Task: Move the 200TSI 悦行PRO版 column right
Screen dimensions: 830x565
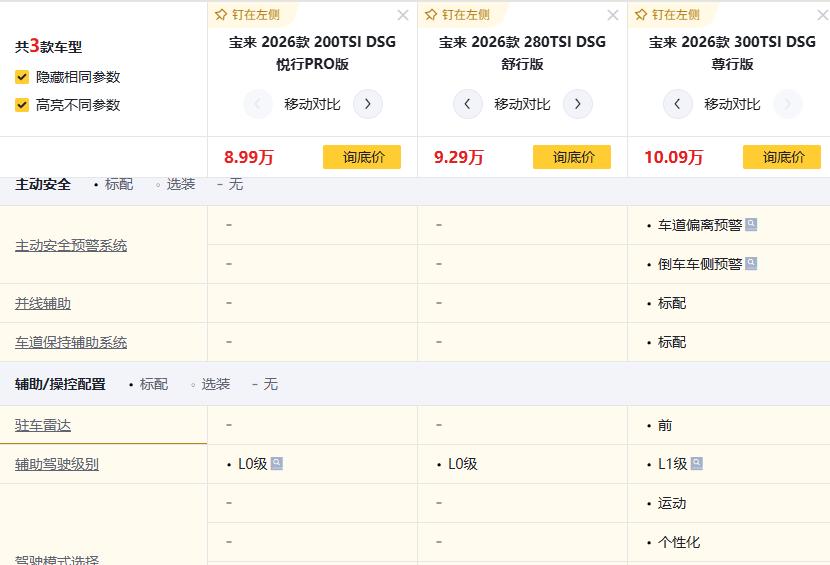Action: 368,104
